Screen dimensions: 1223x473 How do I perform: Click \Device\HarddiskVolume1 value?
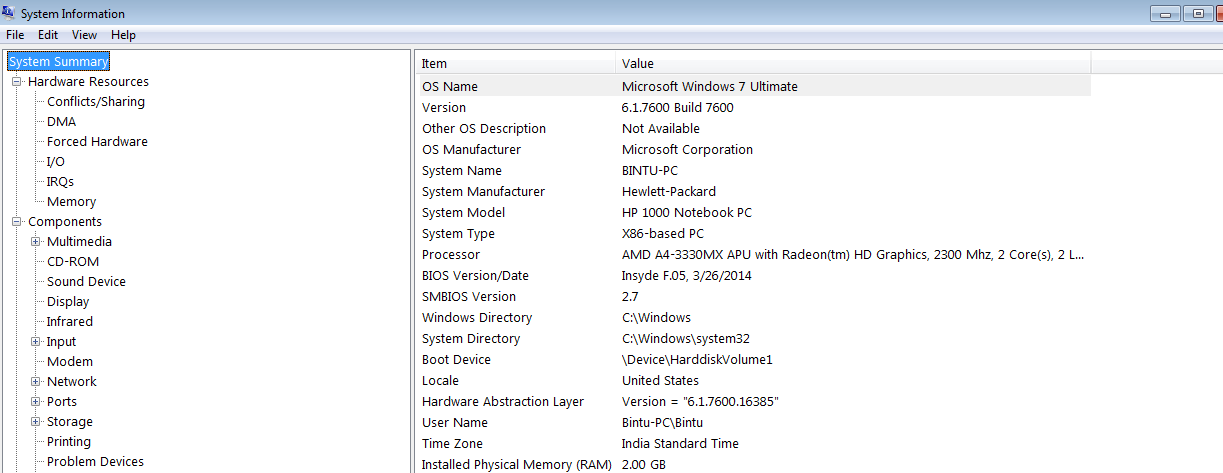697,360
